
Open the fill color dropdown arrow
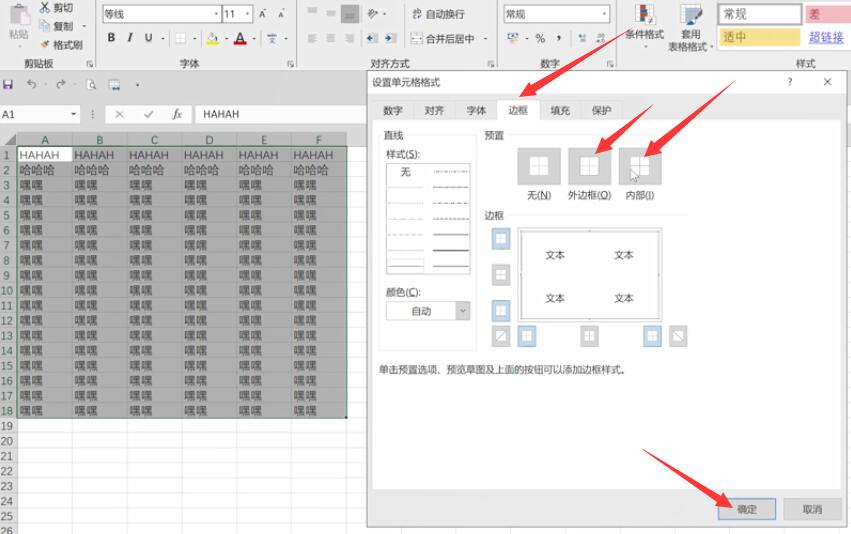(x=226, y=39)
